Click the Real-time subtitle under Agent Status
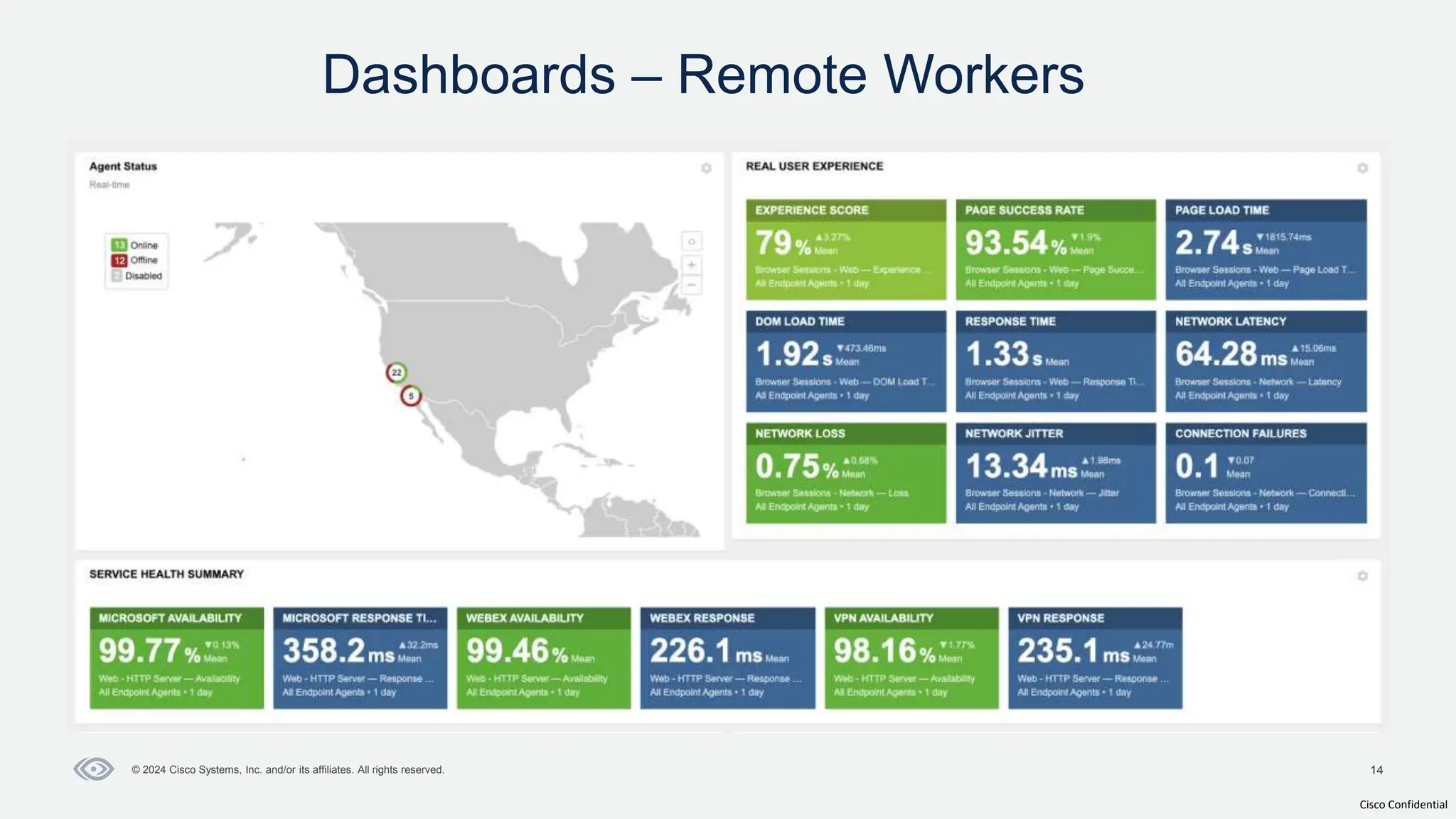This screenshot has width=1456, height=819. (x=109, y=185)
